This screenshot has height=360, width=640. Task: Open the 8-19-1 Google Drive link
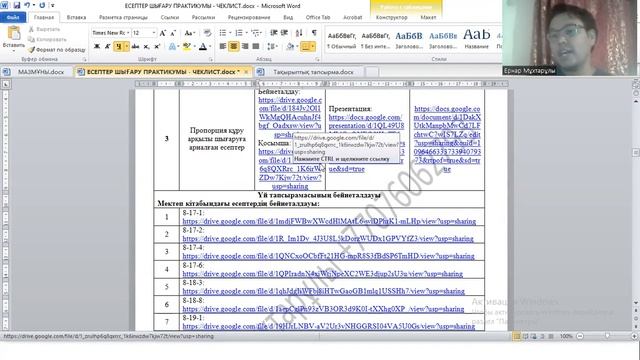point(329,327)
